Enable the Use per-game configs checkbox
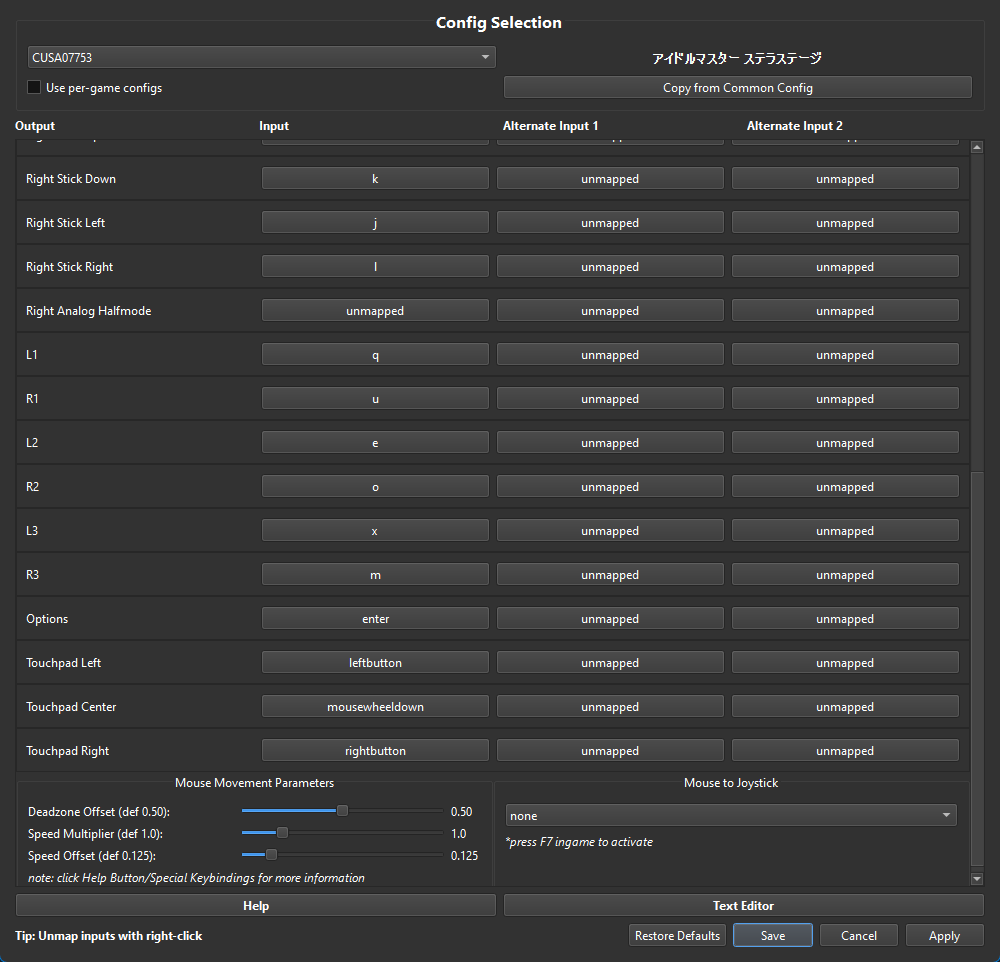Viewport: 1000px width, 962px height. [x=34, y=87]
